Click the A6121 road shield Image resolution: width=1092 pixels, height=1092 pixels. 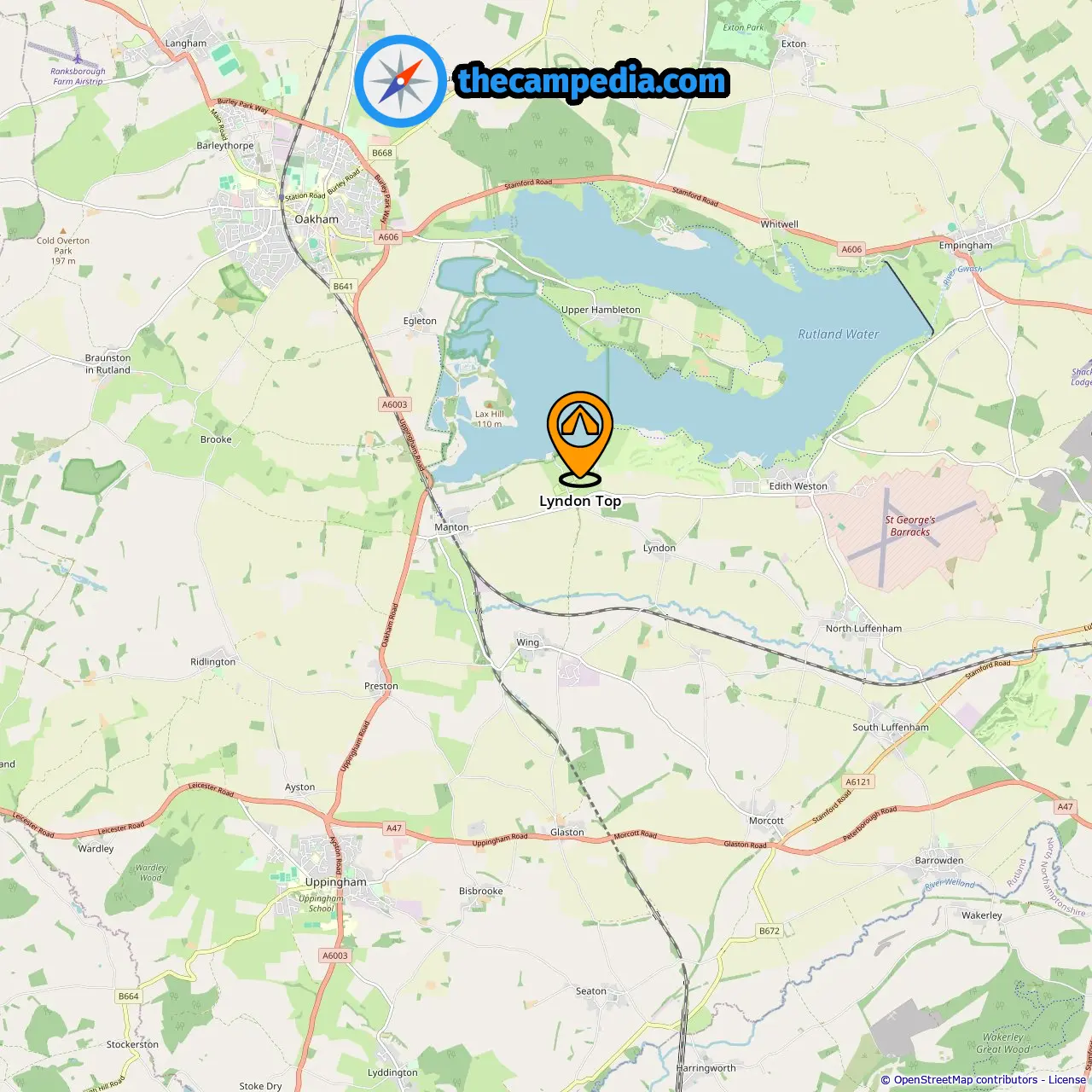[858, 781]
